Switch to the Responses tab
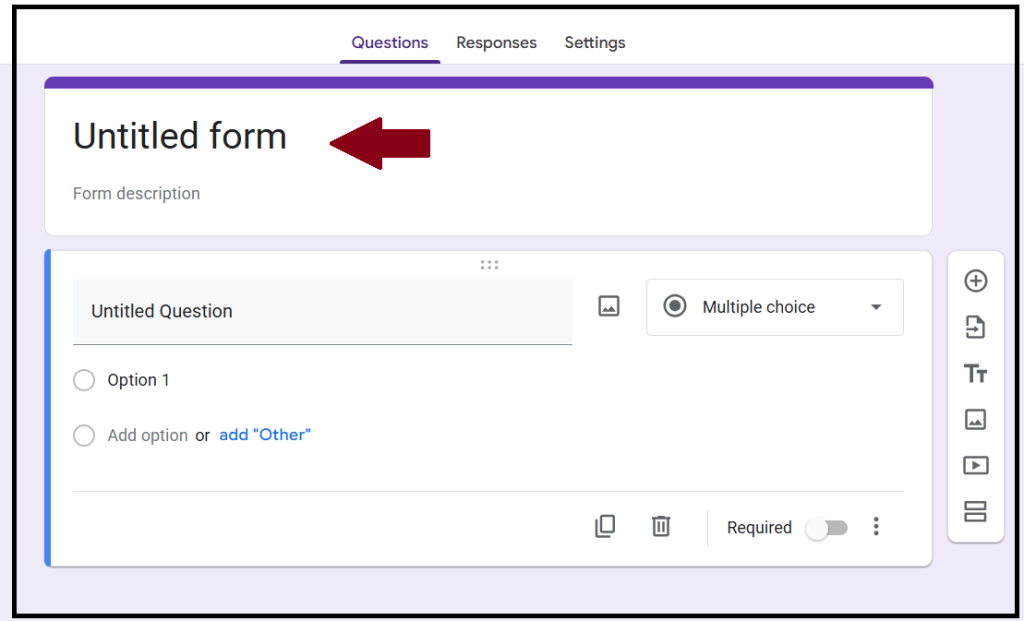Viewport: 1024px width, 621px height. click(496, 43)
